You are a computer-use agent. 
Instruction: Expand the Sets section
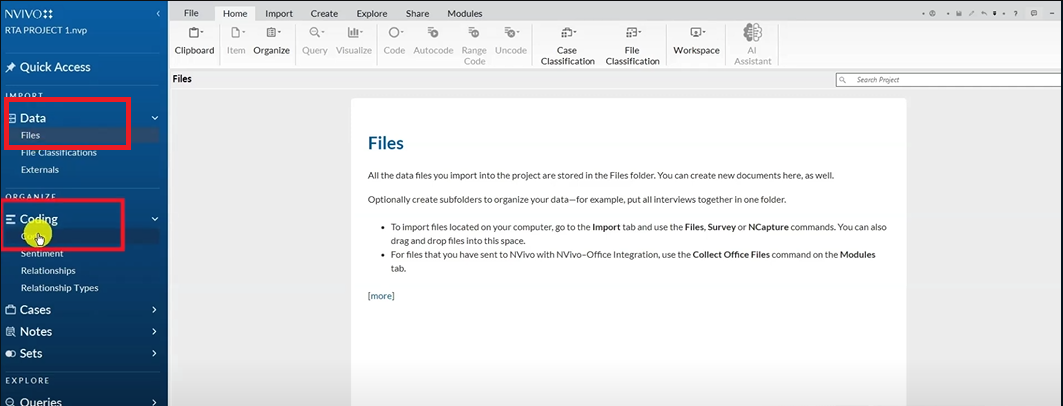tap(154, 354)
